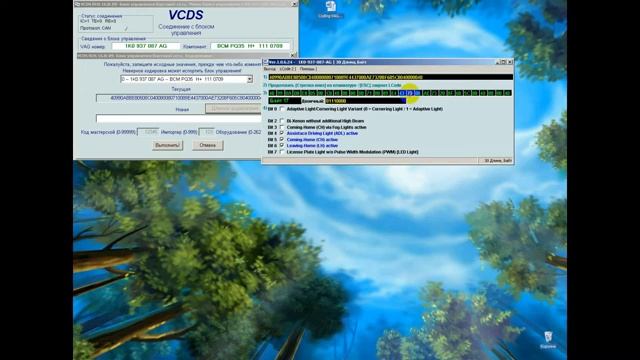Image resolution: width=640 pixels, height=360 pixels.
Task: Uncheck Bit 4 Assistance Driving Light active
Action: click(x=282, y=133)
